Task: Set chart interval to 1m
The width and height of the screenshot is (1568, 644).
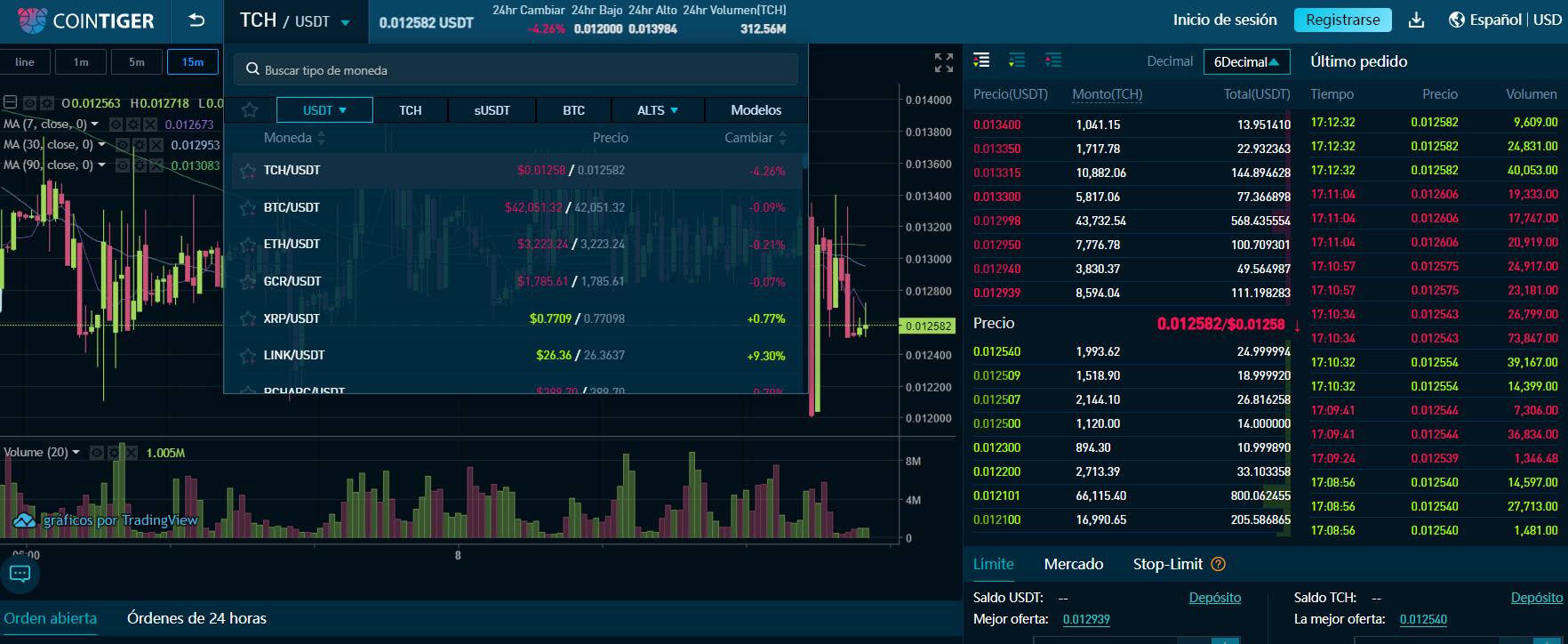Action: click(x=81, y=62)
